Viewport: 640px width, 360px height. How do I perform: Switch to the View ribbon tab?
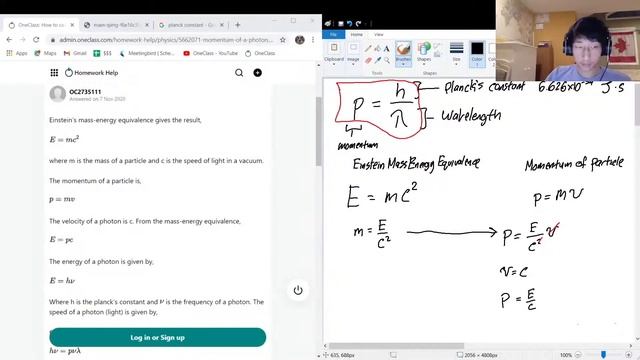pyautogui.click(x=379, y=35)
